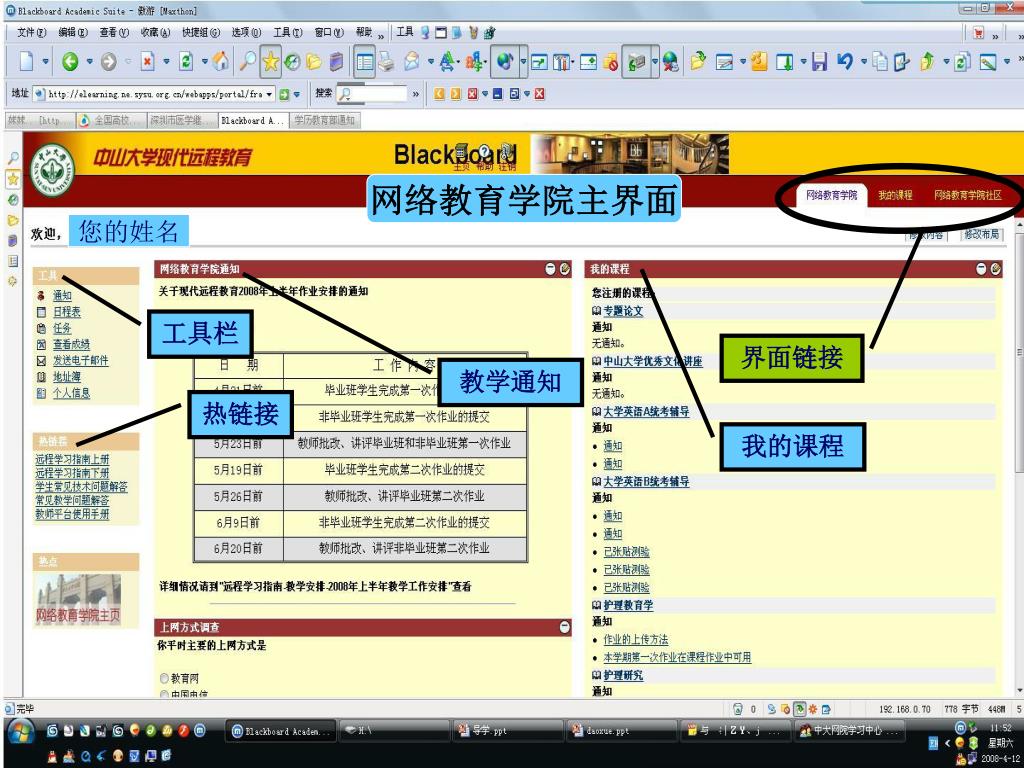Expand the dropdown beside the new page icon
The width and height of the screenshot is (1024, 768).
[x=46, y=62]
